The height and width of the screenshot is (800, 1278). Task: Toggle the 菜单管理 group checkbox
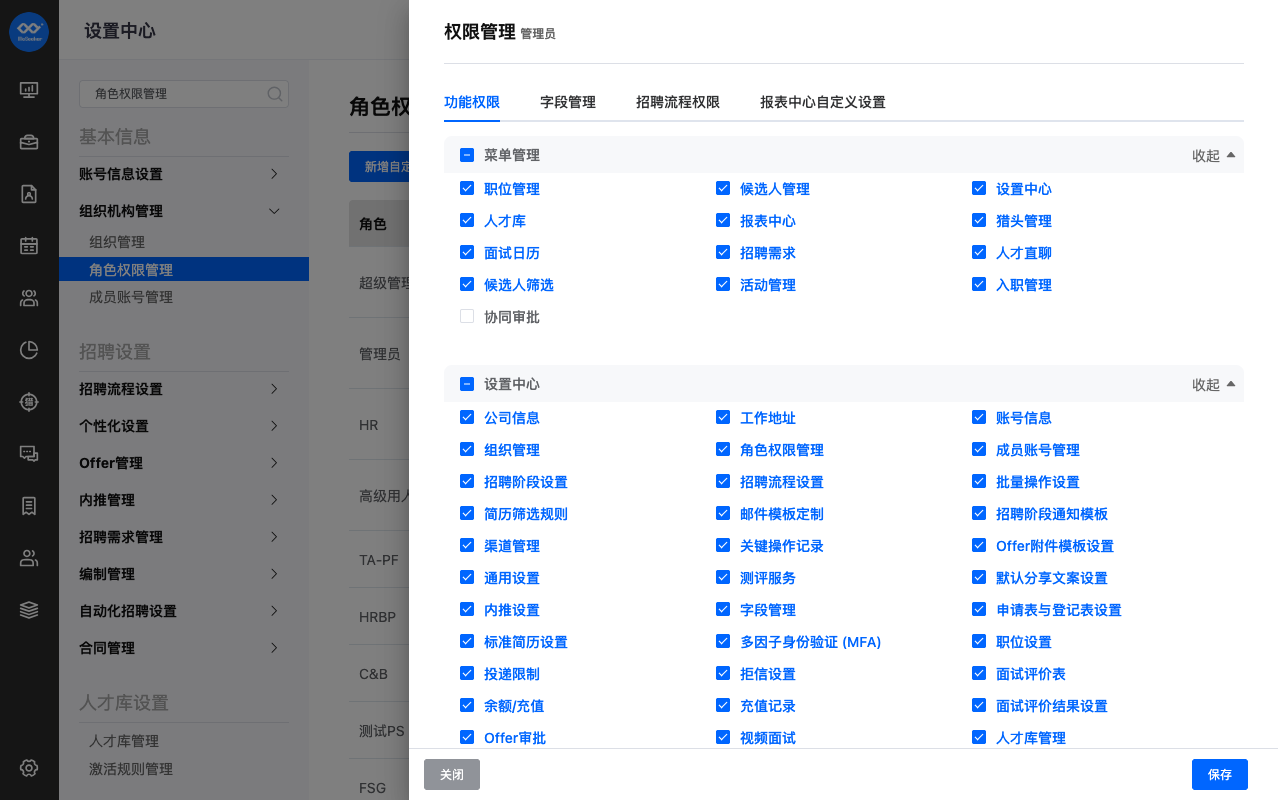tap(467, 155)
